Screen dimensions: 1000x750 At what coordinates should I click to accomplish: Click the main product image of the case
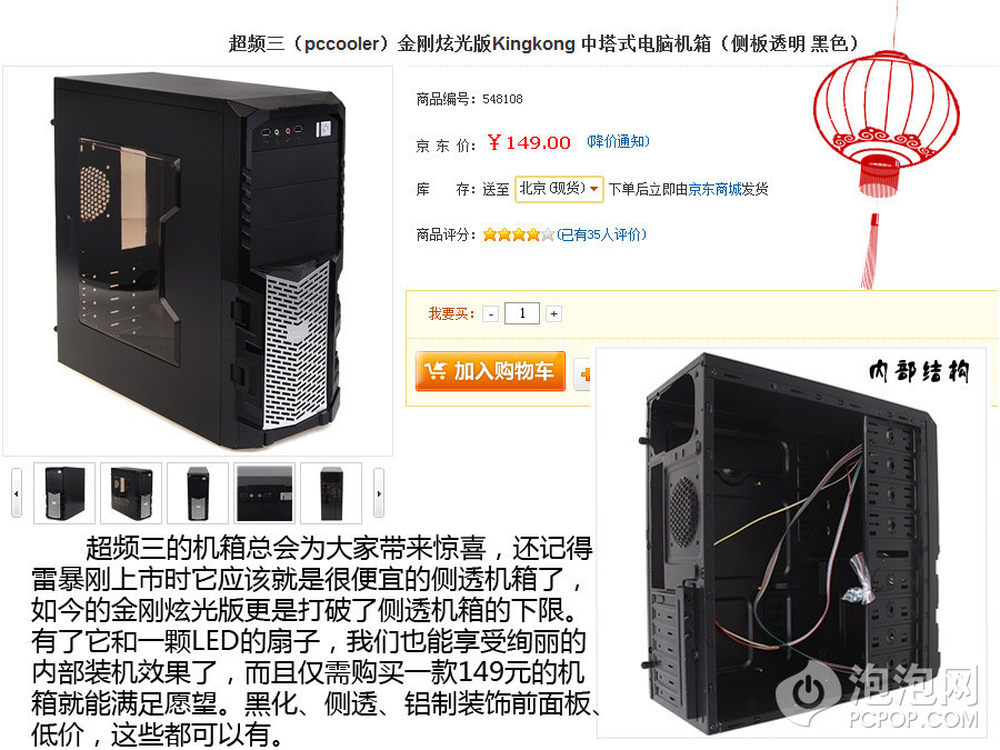pyautogui.click(x=198, y=261)
